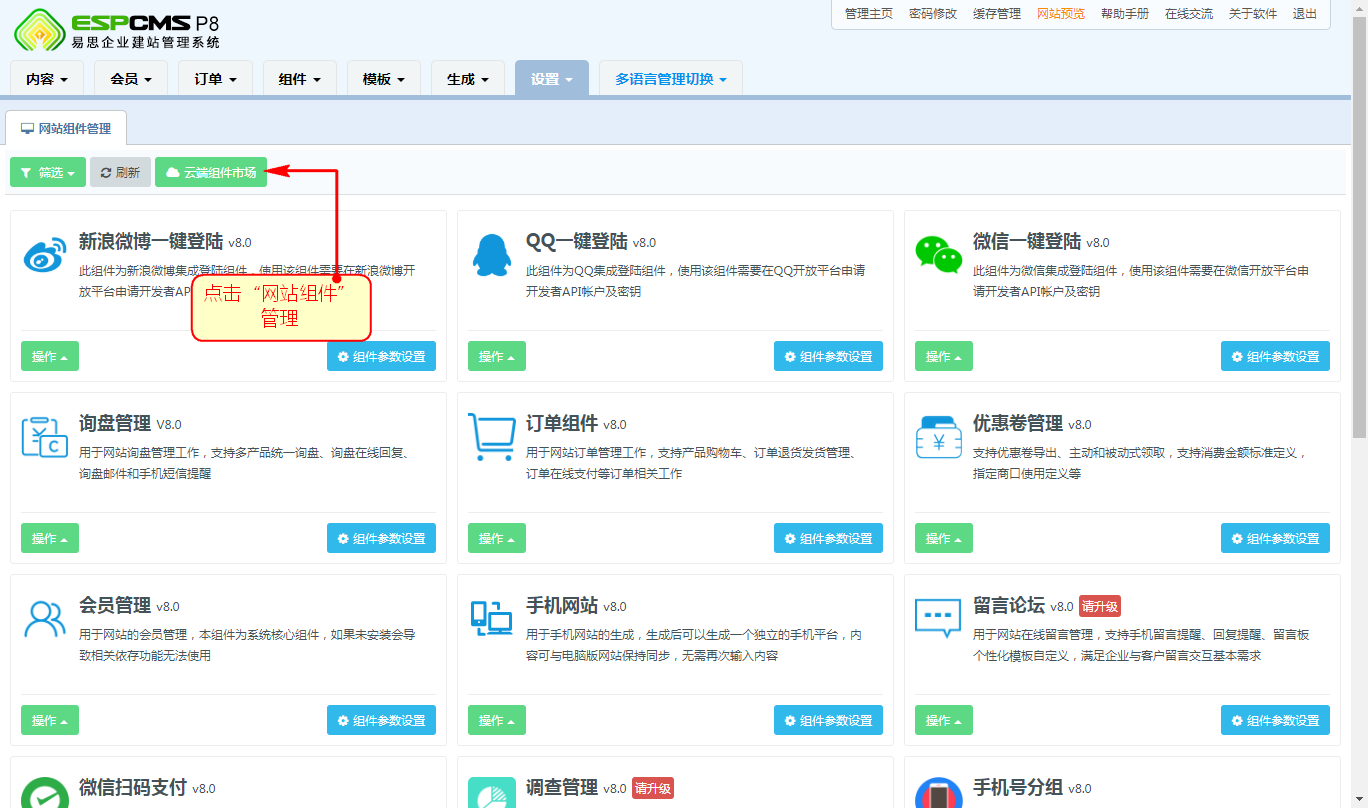The image size is (1368, 808).
Task: Open the 筛选 filter dropdown
Action: point(48,172)
